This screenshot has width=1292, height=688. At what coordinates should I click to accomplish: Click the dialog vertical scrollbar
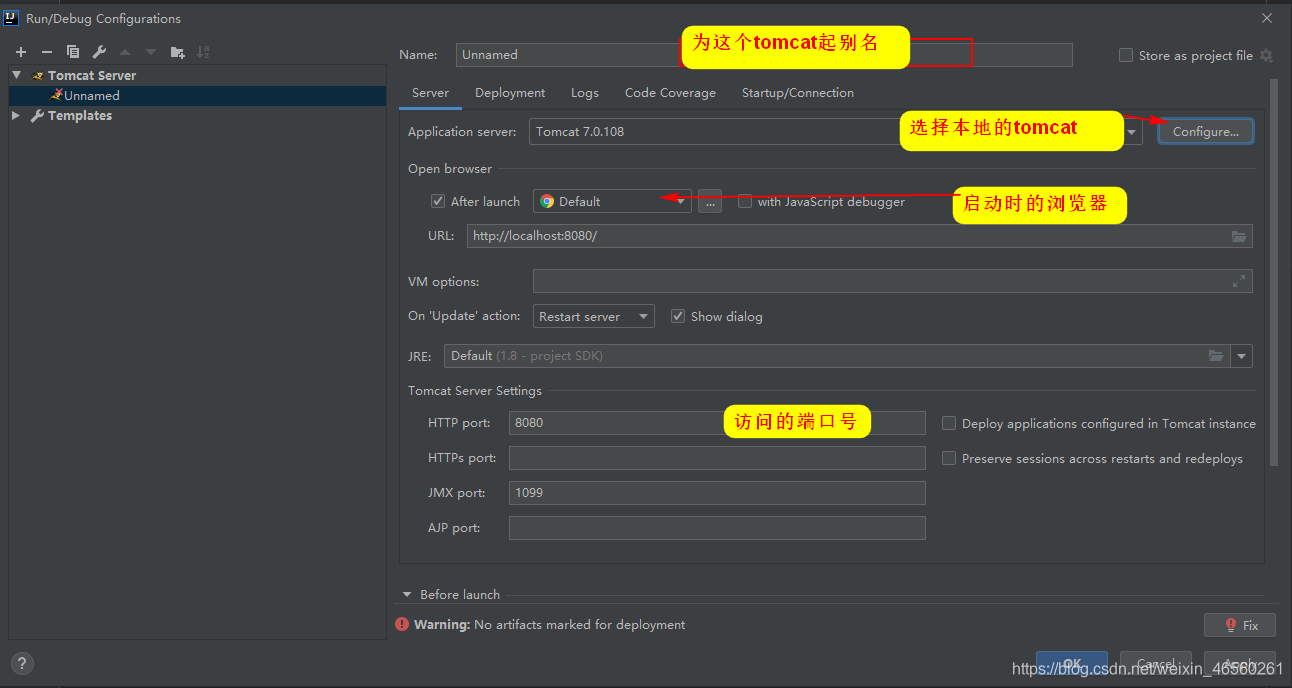pyautogui.click(x=1274, y=272)
